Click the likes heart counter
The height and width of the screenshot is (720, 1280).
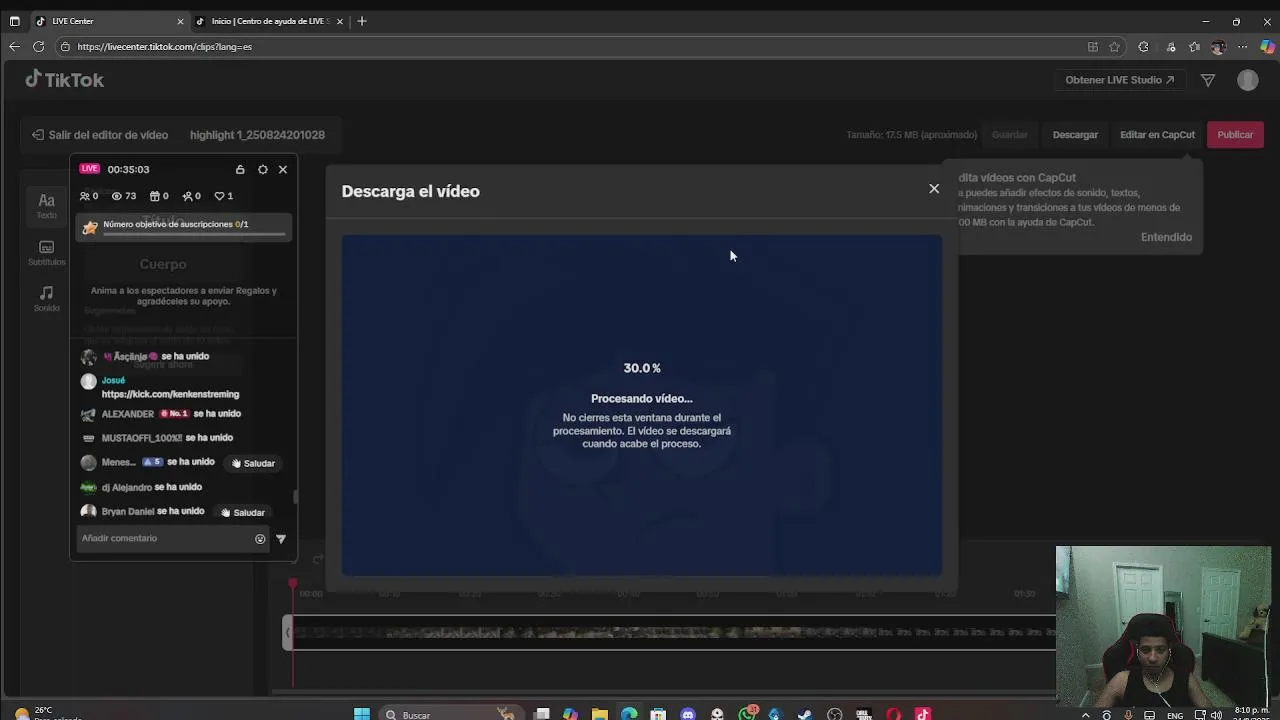click(223, 196)
